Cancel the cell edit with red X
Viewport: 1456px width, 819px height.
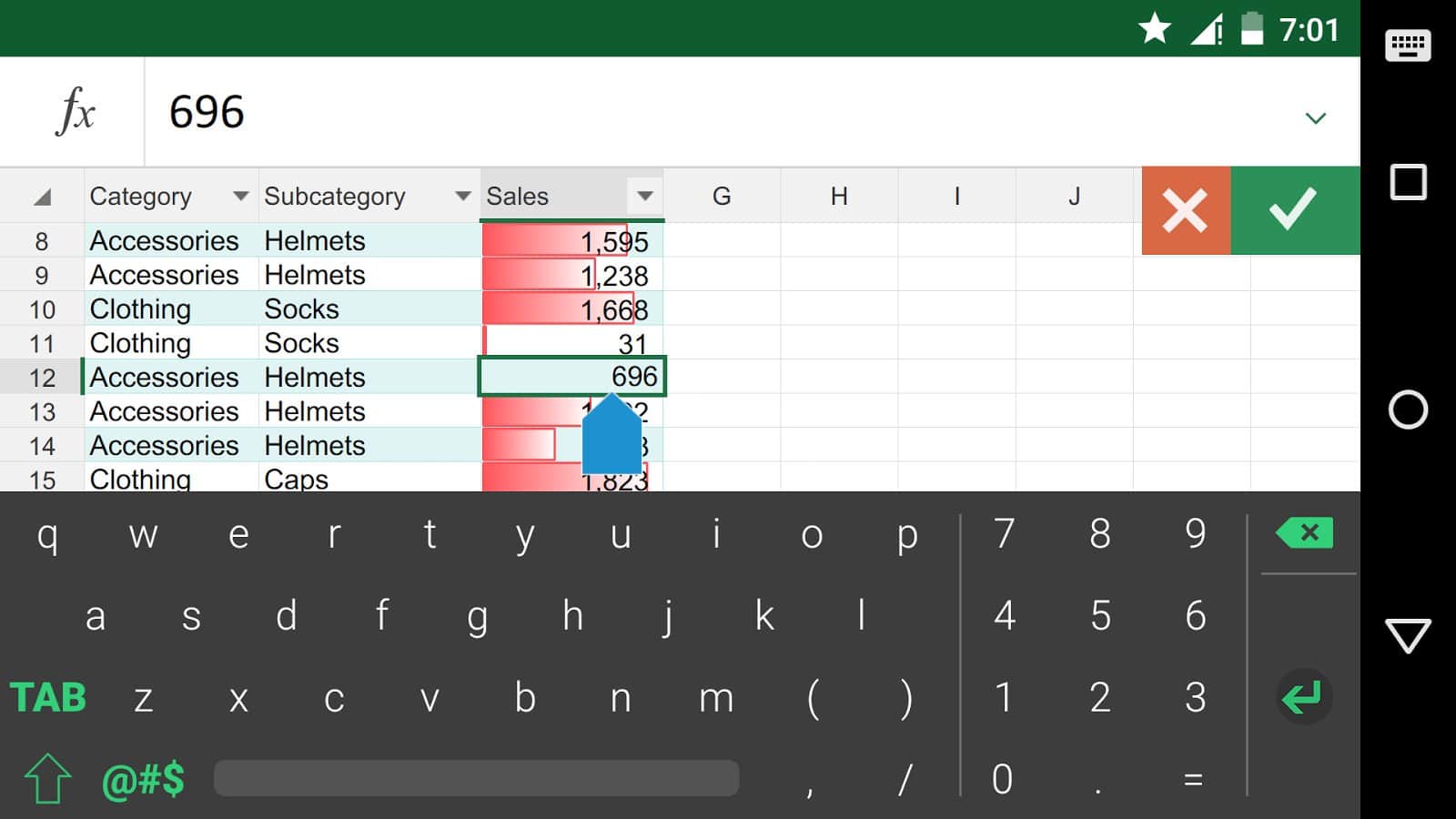[1185, 210]
